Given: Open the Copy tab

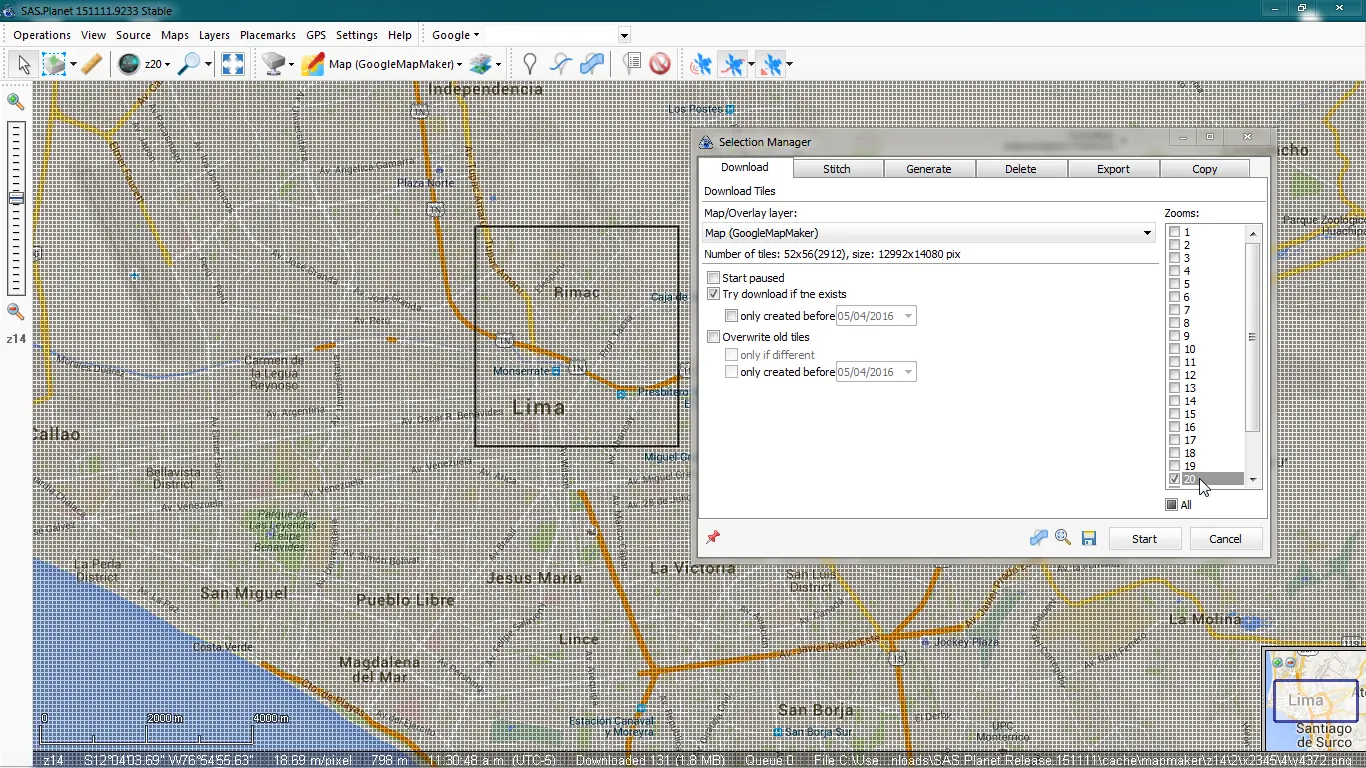Looking at the screenshot, I should 1205,169.
